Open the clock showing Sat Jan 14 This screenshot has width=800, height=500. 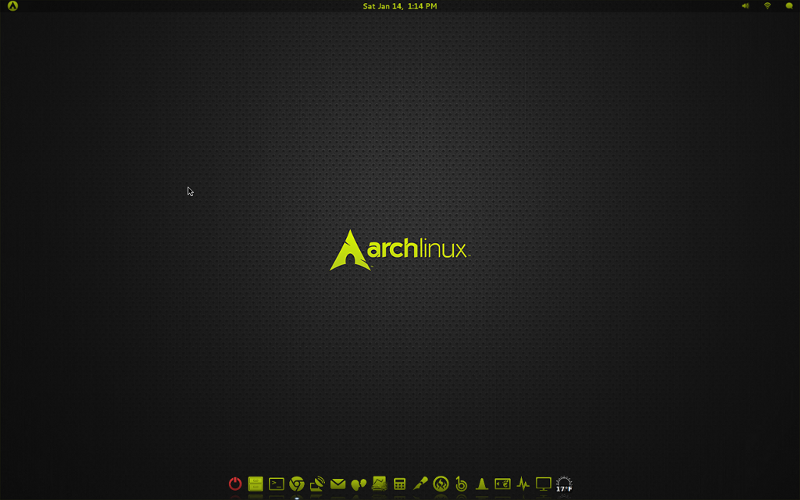click(399, 6)
